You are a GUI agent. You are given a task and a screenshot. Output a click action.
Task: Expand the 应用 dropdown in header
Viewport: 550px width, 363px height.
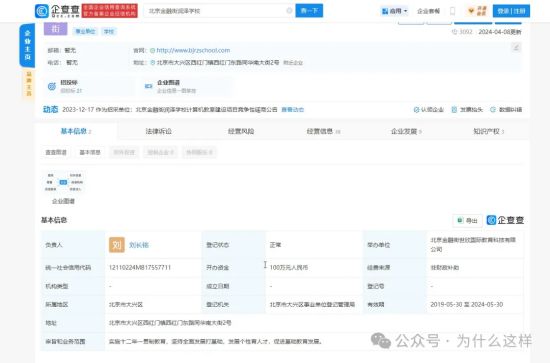click(395, 11)
